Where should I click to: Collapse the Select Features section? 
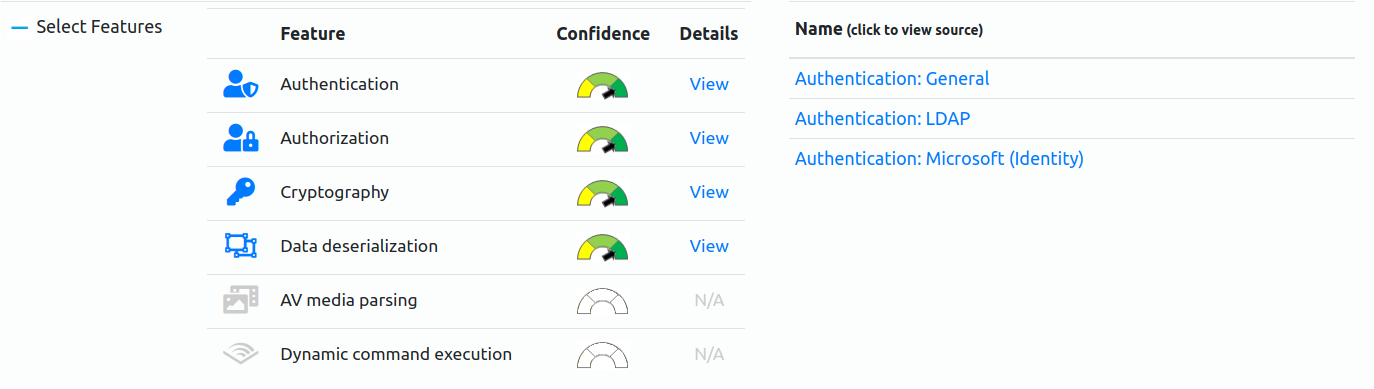pyautogui.click(x=19, y=28)
